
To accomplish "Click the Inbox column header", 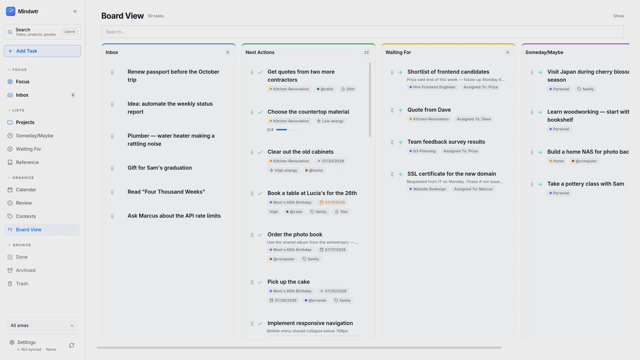I will (x=169, y=53).
